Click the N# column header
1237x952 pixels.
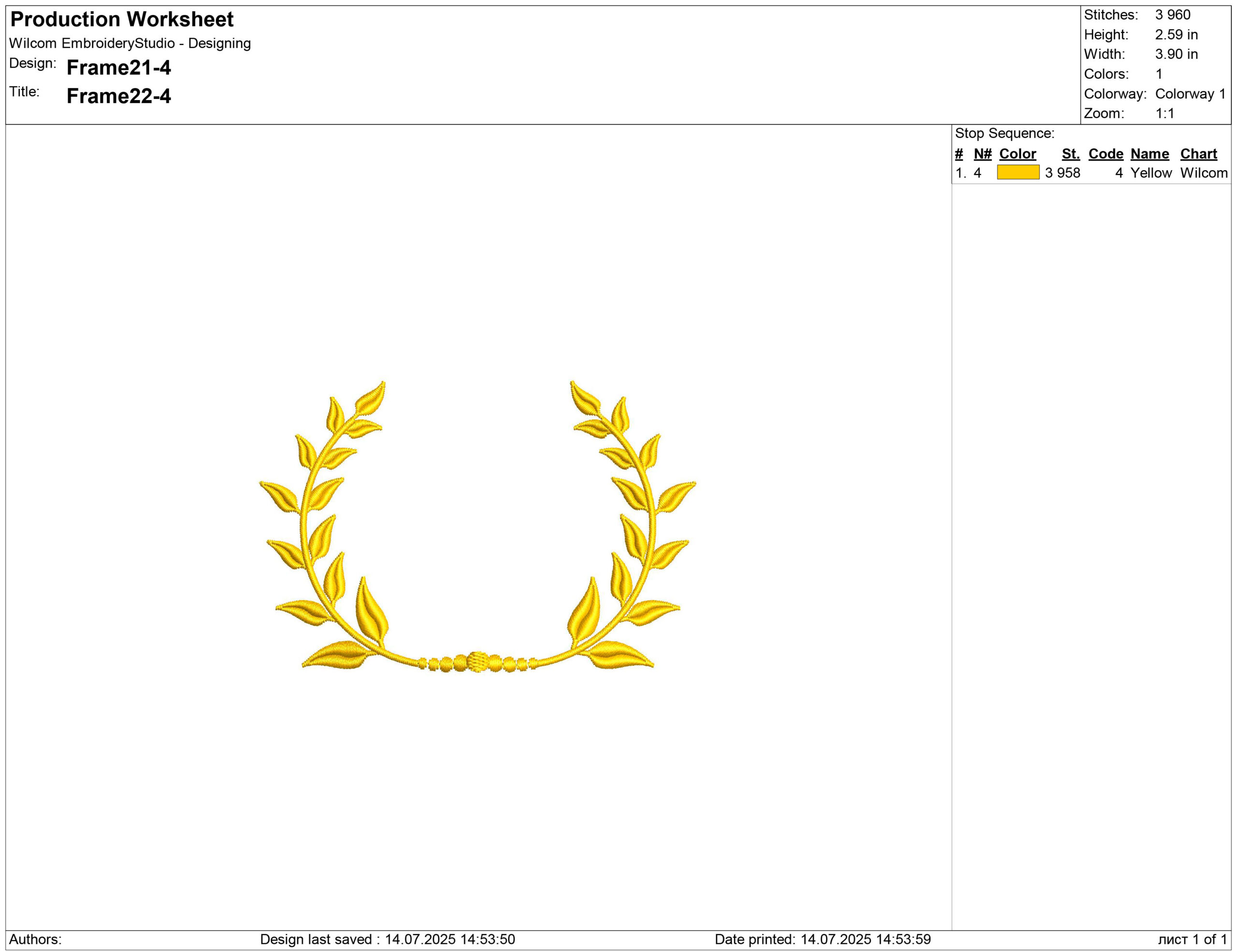click(983, 154)
